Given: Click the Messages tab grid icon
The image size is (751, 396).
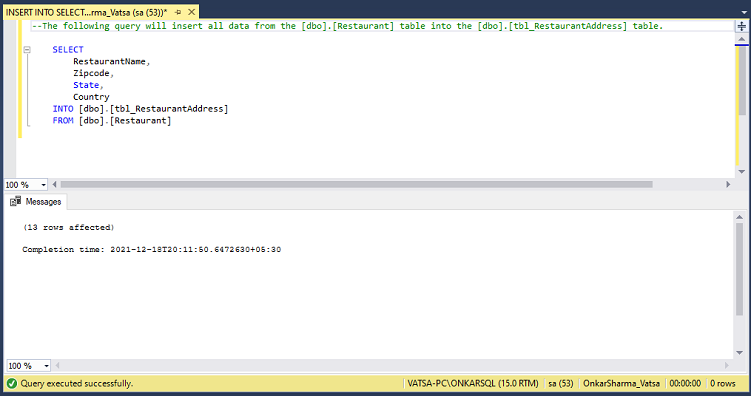Looking at the screenshot, I should (15, 201).
